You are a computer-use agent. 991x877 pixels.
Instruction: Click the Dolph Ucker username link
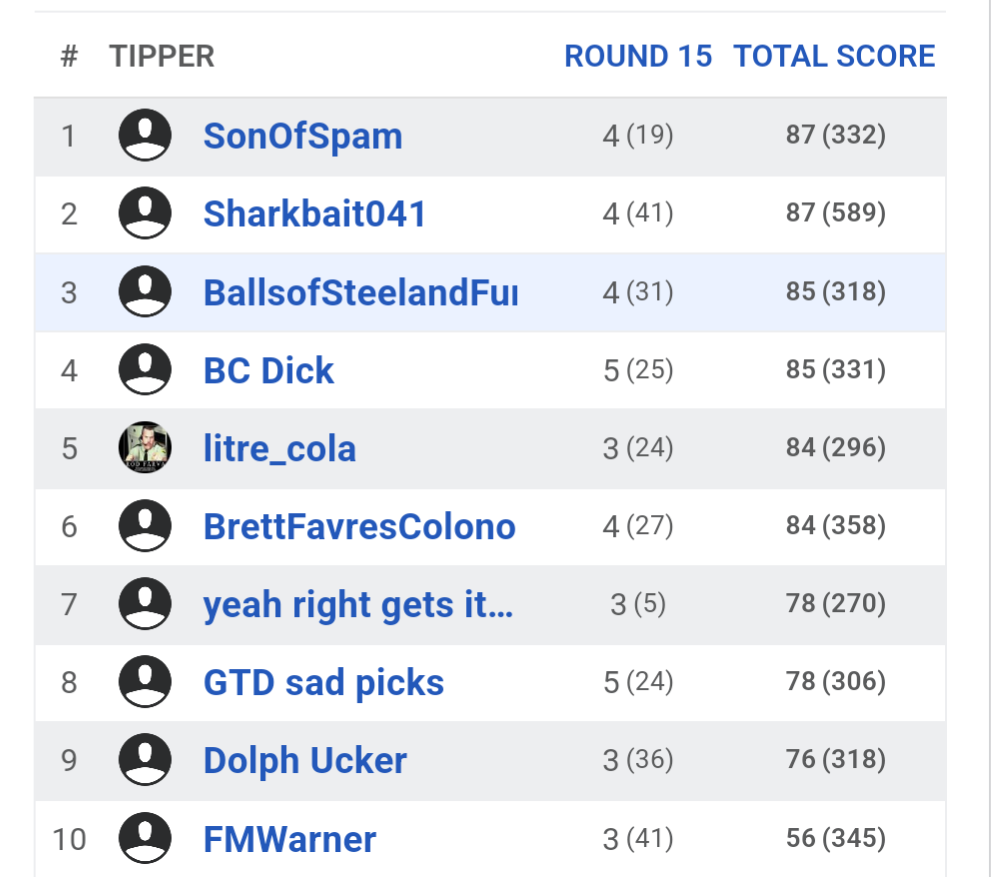(x=305, y=761)
